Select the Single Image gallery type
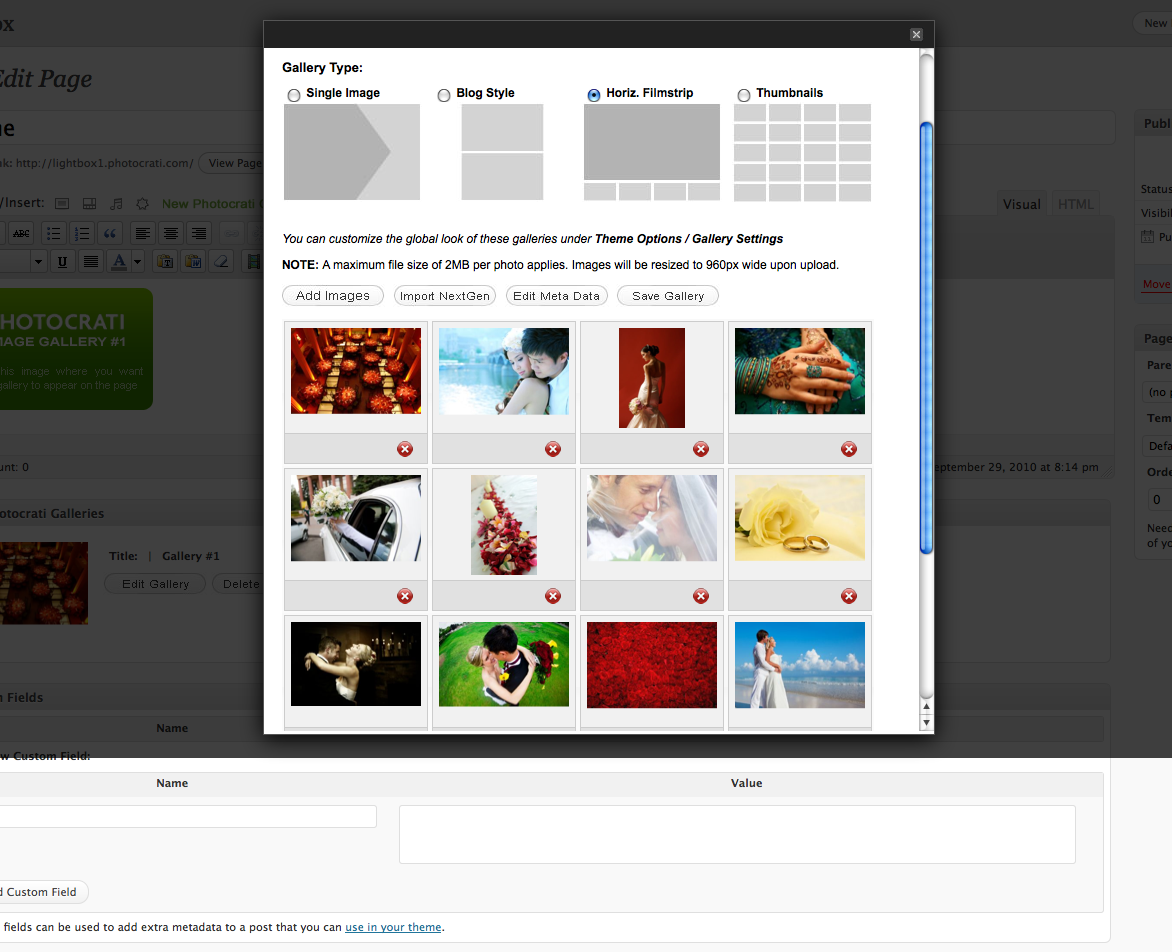This screenshot has height=952, width=1172. (294, 95)
